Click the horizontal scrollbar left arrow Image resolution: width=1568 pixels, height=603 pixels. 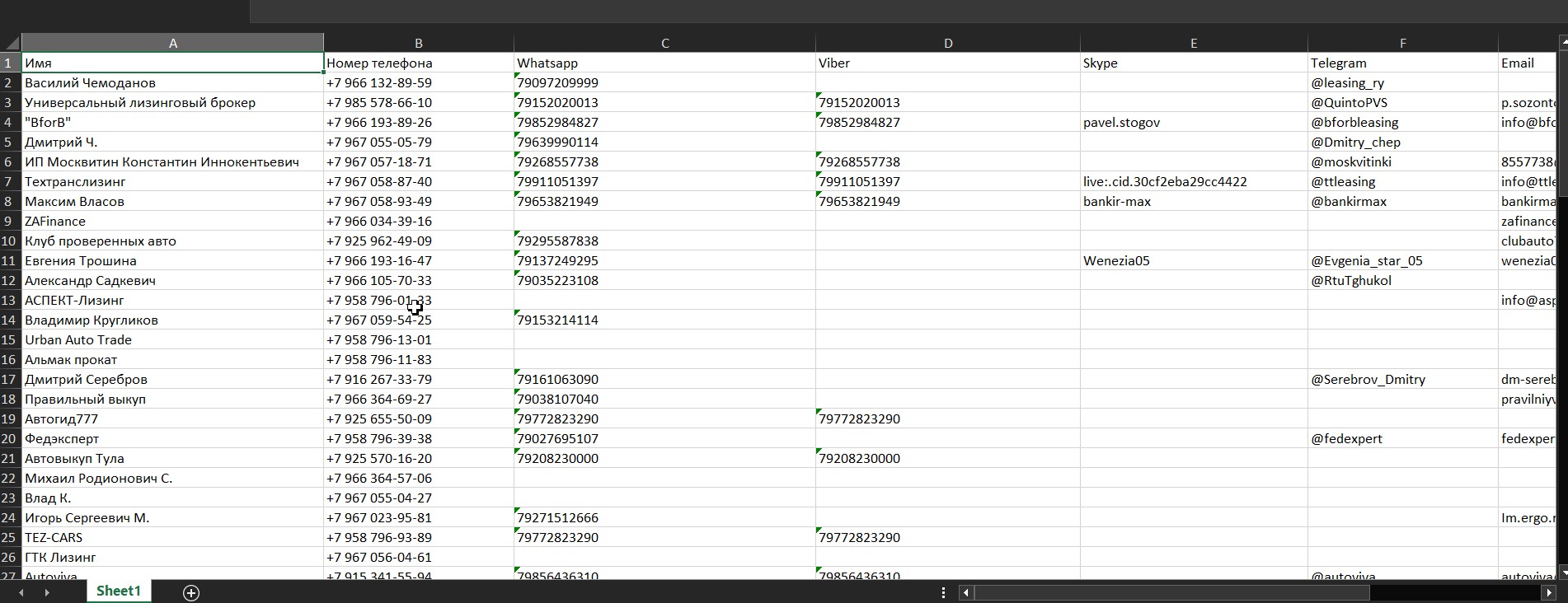click(965, 592)
